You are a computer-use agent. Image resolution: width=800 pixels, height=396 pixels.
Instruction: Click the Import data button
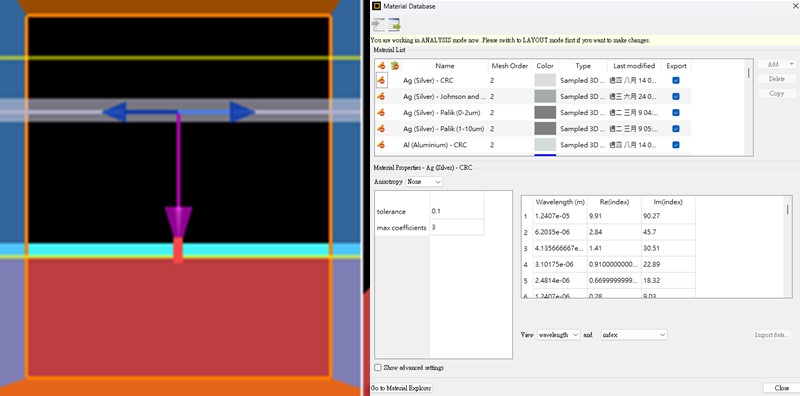pos(772,335)
